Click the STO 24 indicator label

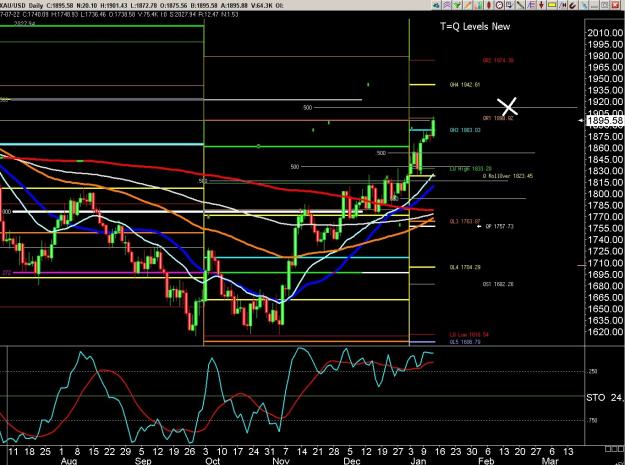coord(604,397)
